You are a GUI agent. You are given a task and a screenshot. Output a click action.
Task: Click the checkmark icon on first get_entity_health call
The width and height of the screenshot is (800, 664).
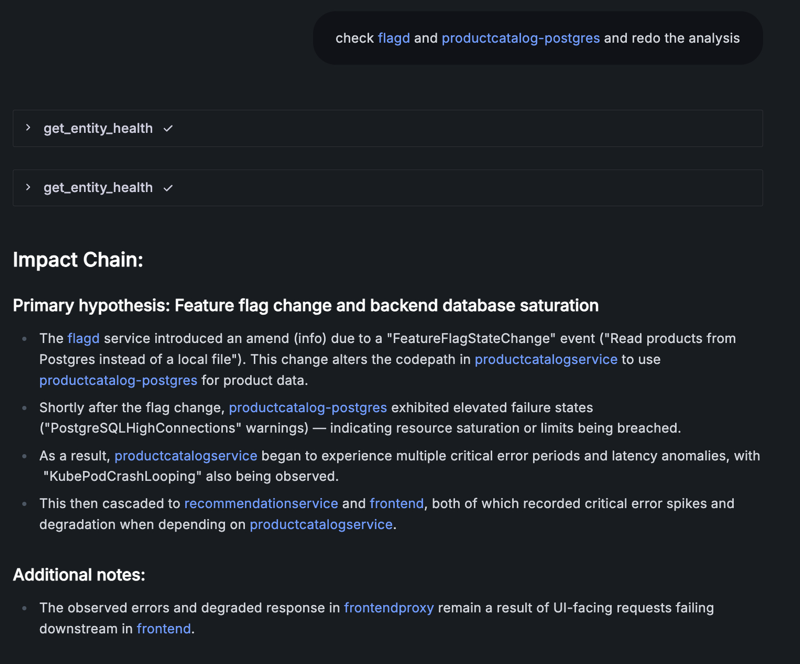(x=168, y=128)
